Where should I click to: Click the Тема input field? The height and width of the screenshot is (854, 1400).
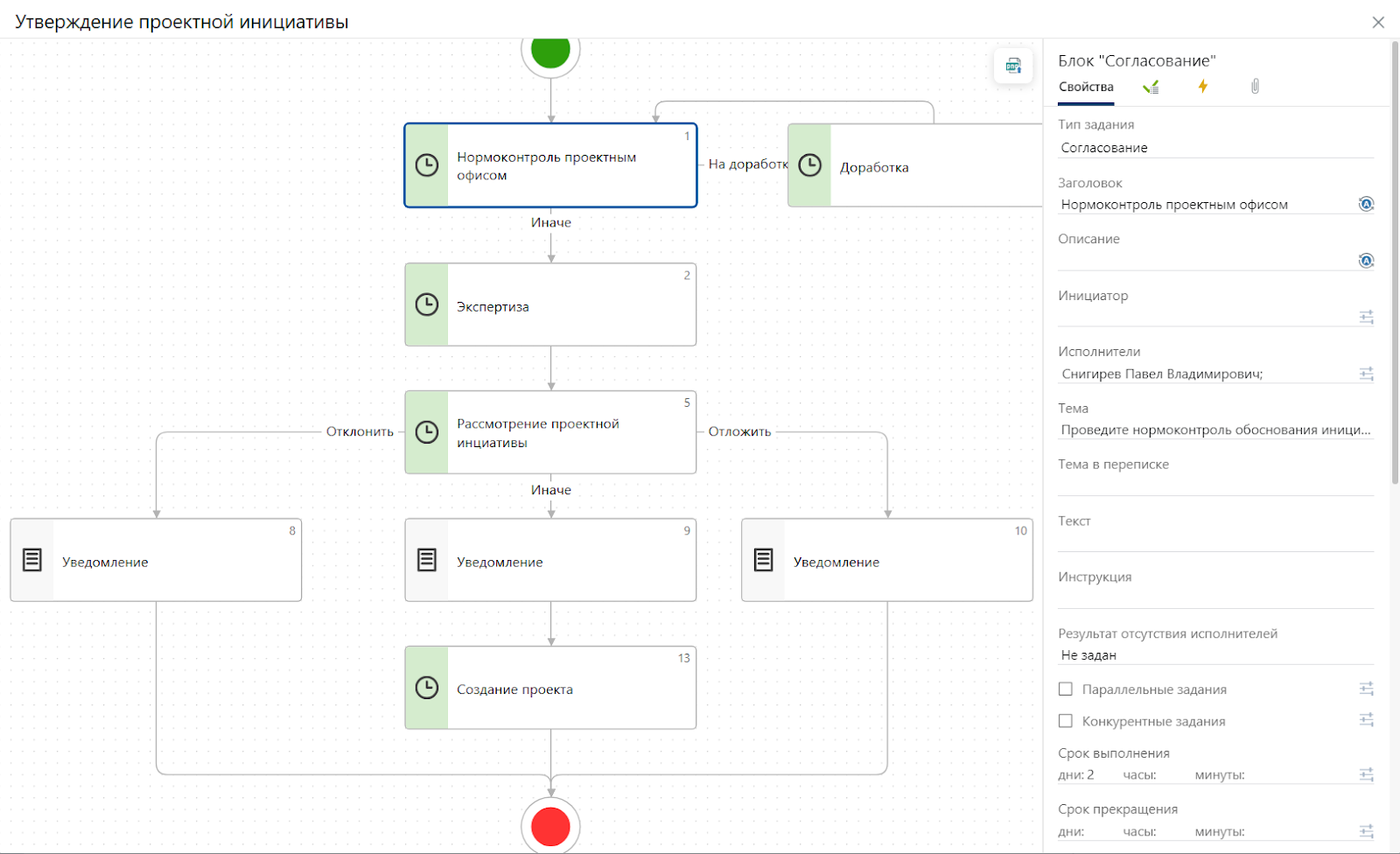(1215, 430)
